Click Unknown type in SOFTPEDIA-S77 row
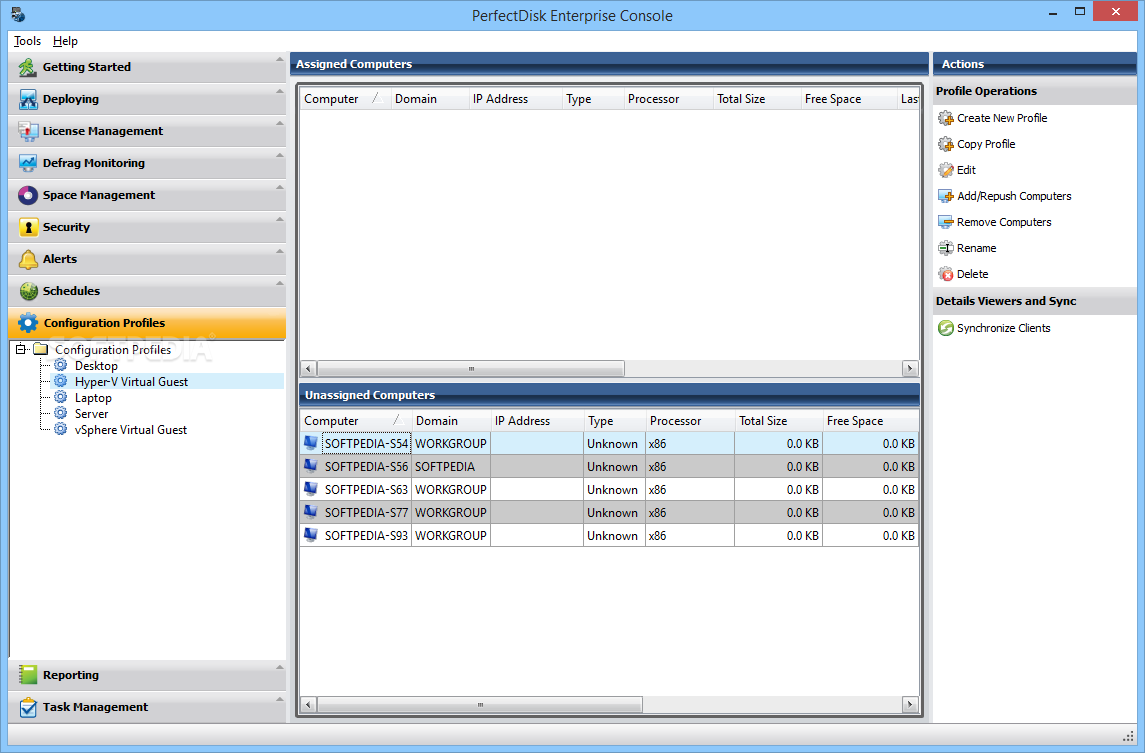 coord(614,513)
